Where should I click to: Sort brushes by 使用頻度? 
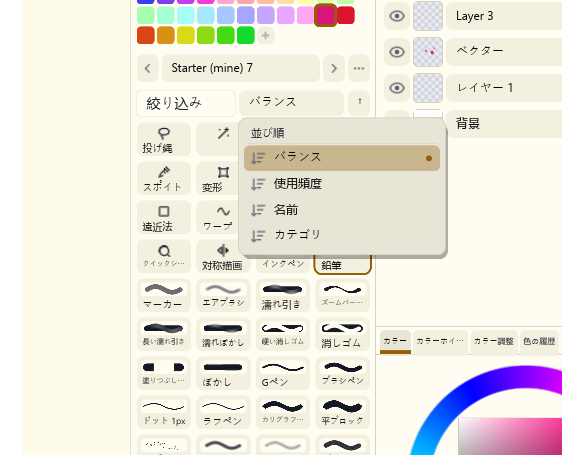[x=342, y=184]
